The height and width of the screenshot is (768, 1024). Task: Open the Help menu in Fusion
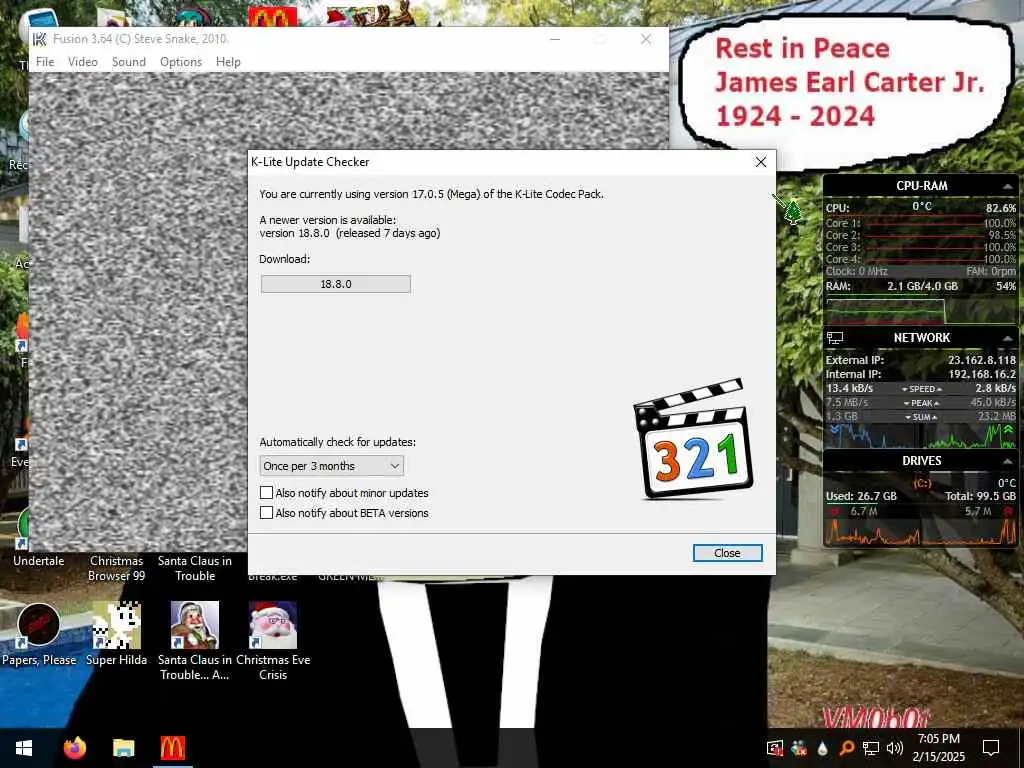(228, 61)
